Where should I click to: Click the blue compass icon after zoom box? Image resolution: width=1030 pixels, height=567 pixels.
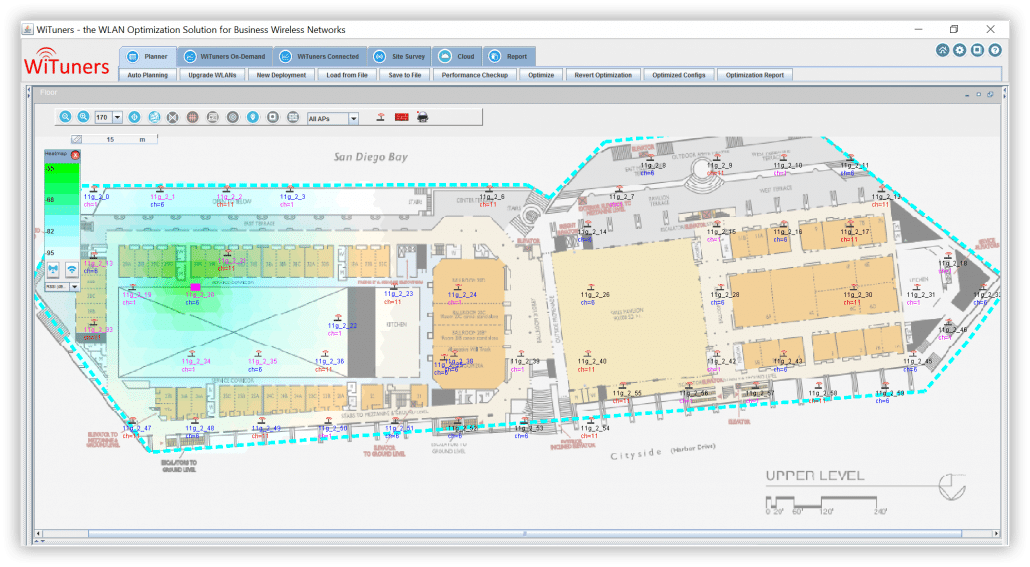135,117
